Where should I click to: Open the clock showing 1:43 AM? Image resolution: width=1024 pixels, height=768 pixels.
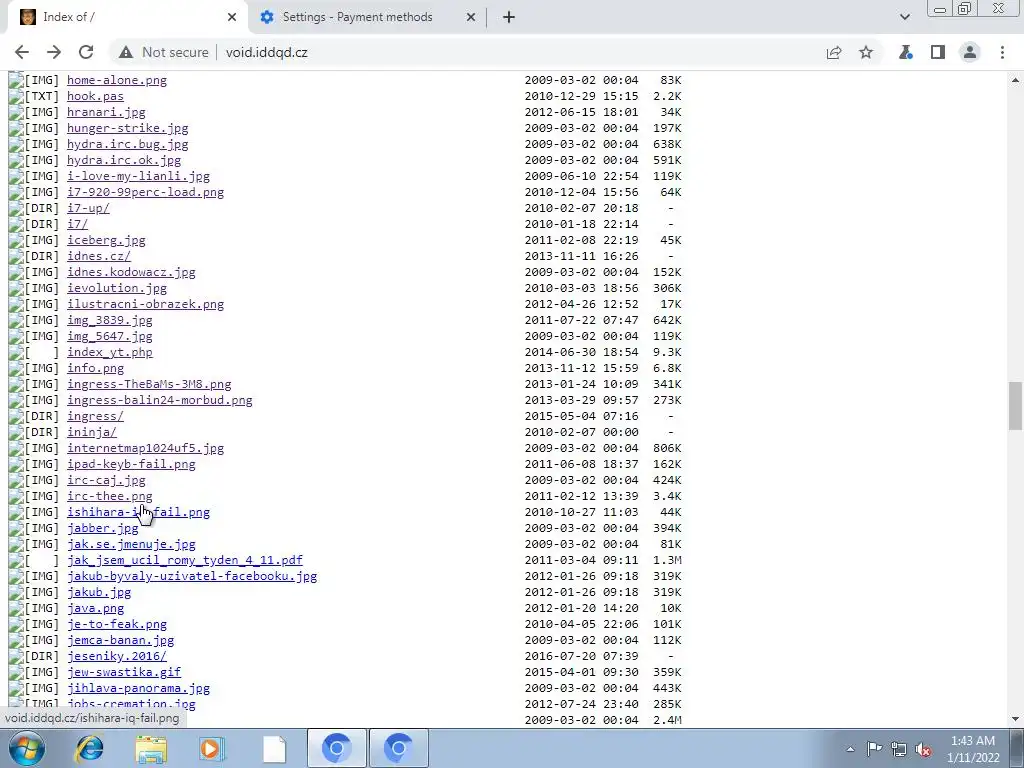(x=973, y=749)
